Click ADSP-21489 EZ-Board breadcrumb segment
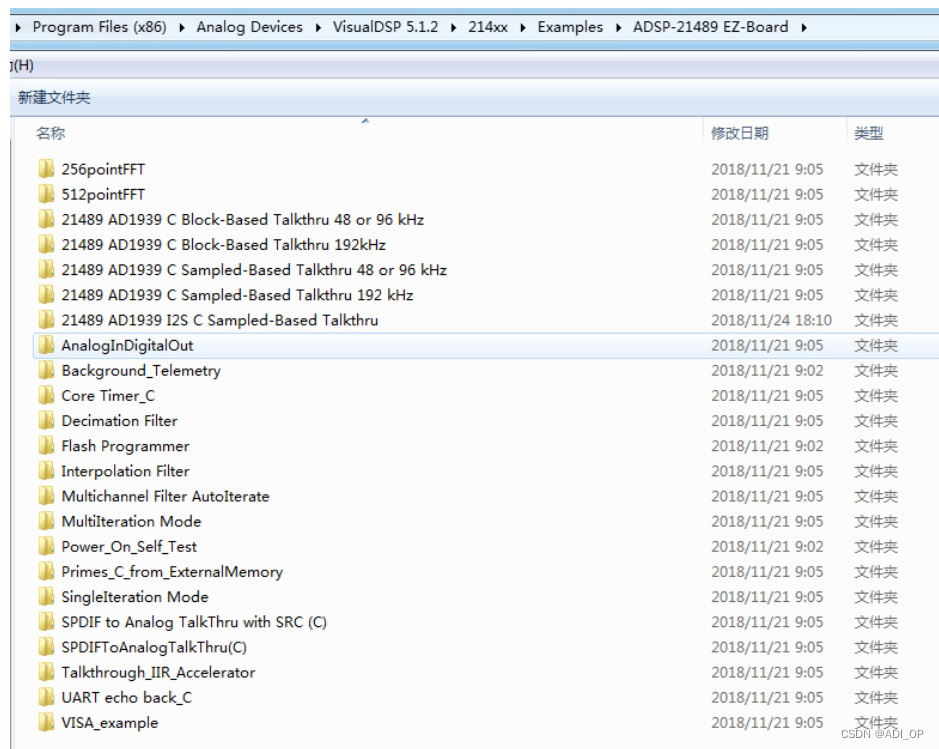Image resolution: width=939 pixels, height=749 pixels. click(x=710, y=27)
